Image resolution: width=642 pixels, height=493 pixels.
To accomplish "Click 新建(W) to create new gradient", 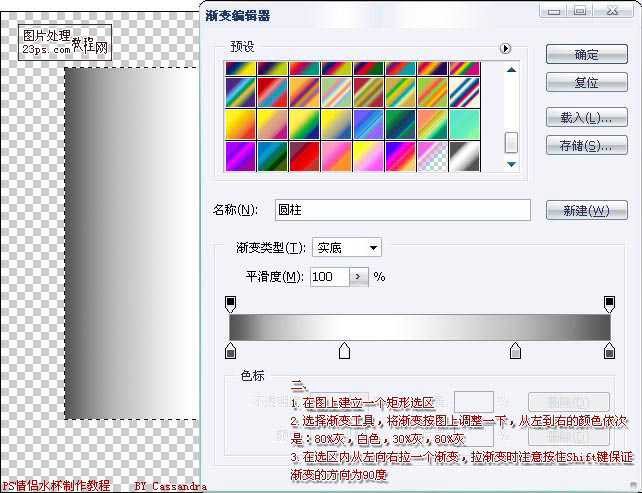I will pos(586,210).
